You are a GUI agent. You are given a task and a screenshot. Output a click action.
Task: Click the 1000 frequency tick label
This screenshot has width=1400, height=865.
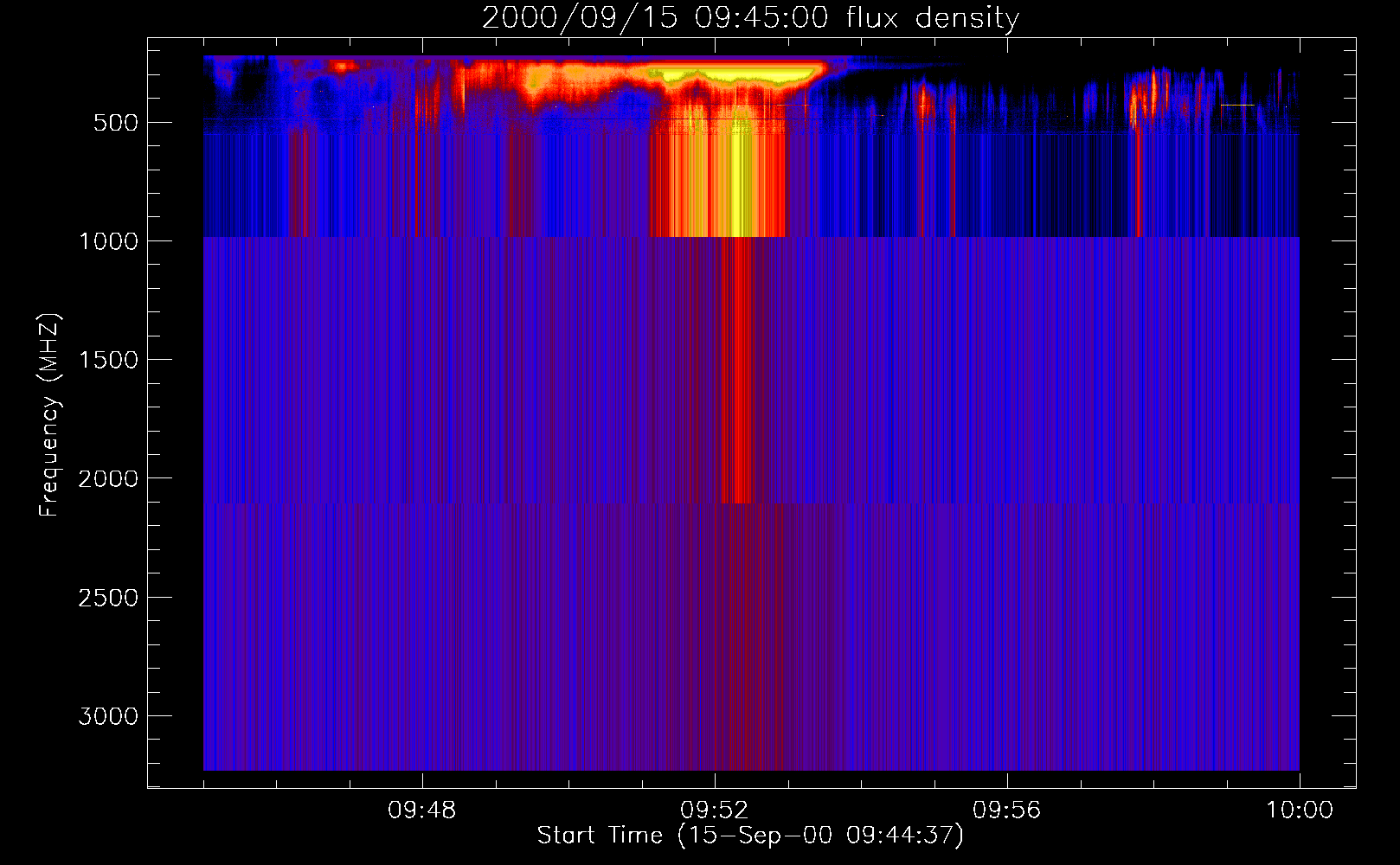pyautogui.click(x=108, y=241)
